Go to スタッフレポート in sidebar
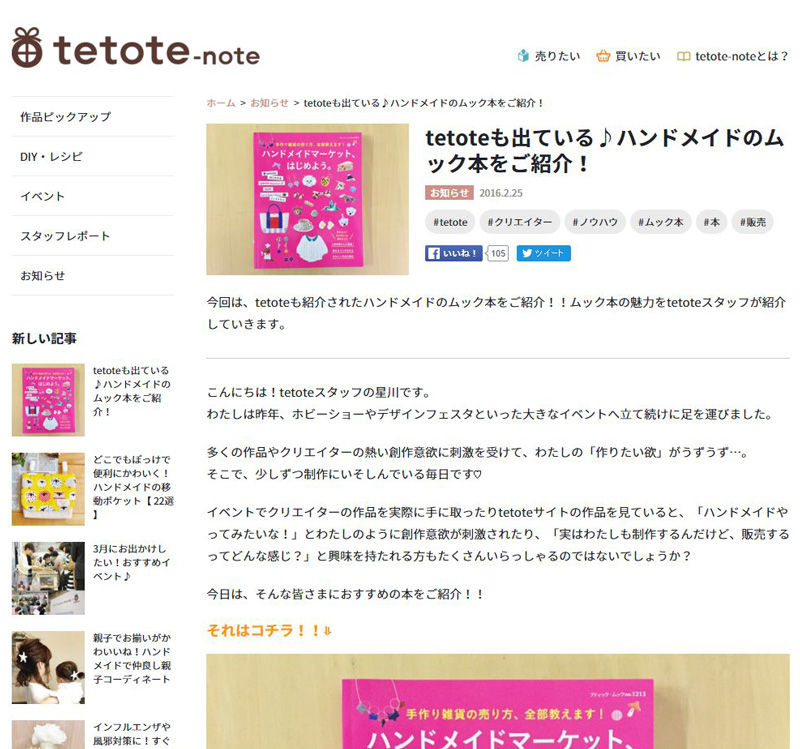Screen dimensions: 800x749 93,236
